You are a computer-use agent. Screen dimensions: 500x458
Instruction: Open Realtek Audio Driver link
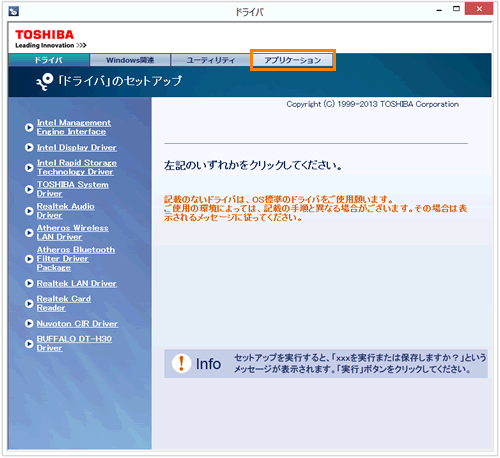pos(66,211)
